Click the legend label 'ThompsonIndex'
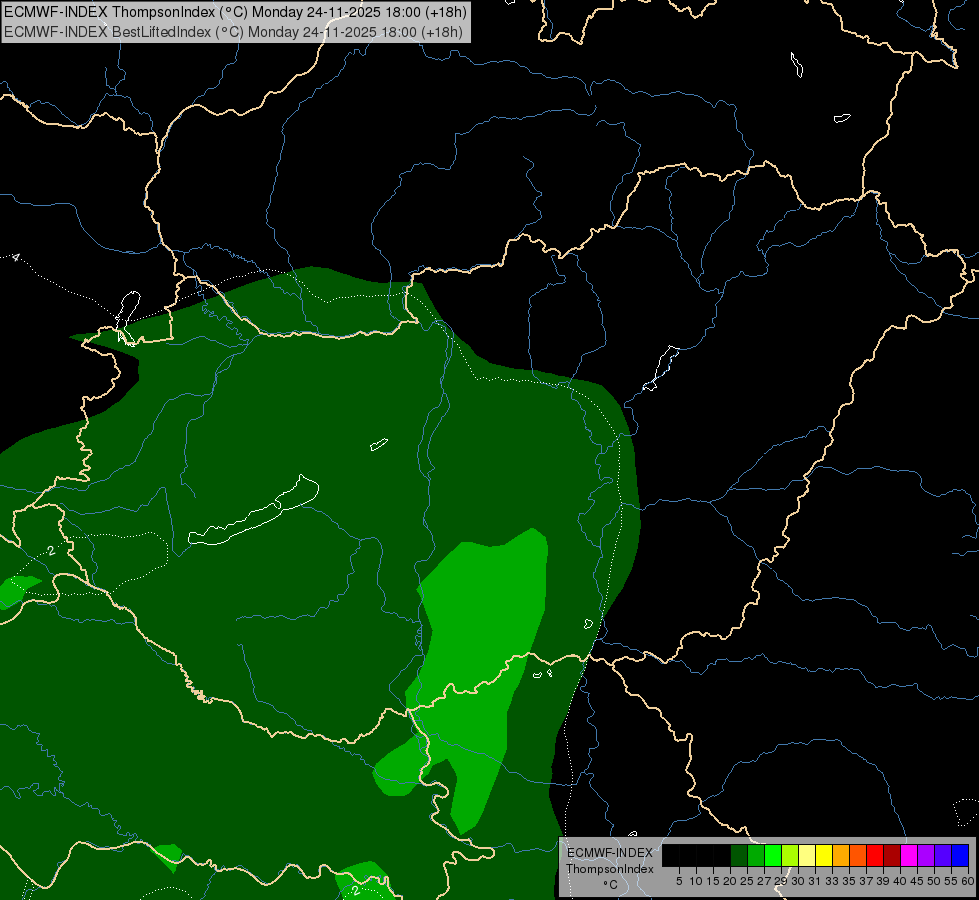979x900 pixels. click(610, 869)
